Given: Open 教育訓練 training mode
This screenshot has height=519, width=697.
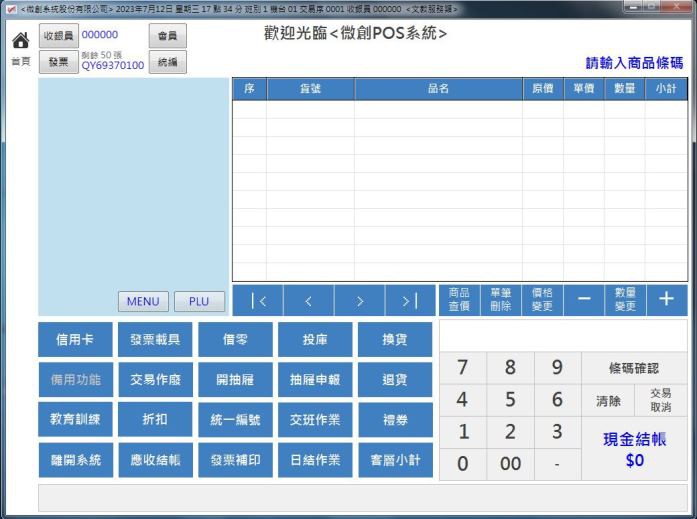Looking at the screenshot, I should (x=76, y=420).
